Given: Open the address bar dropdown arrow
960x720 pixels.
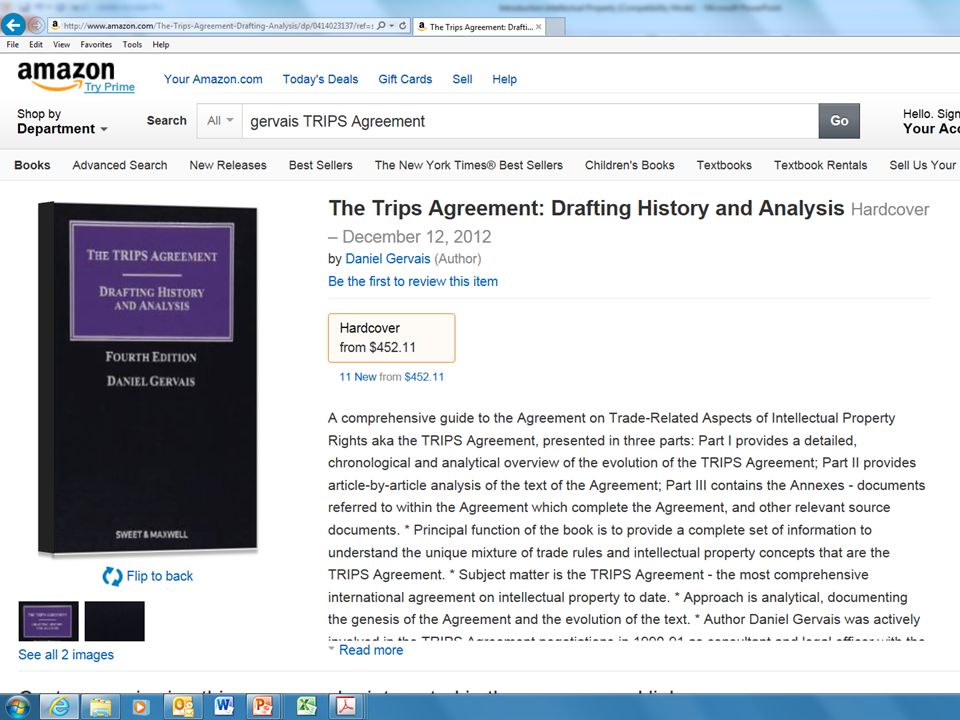Looking at the screenshot, I should [x=392, y=26].
